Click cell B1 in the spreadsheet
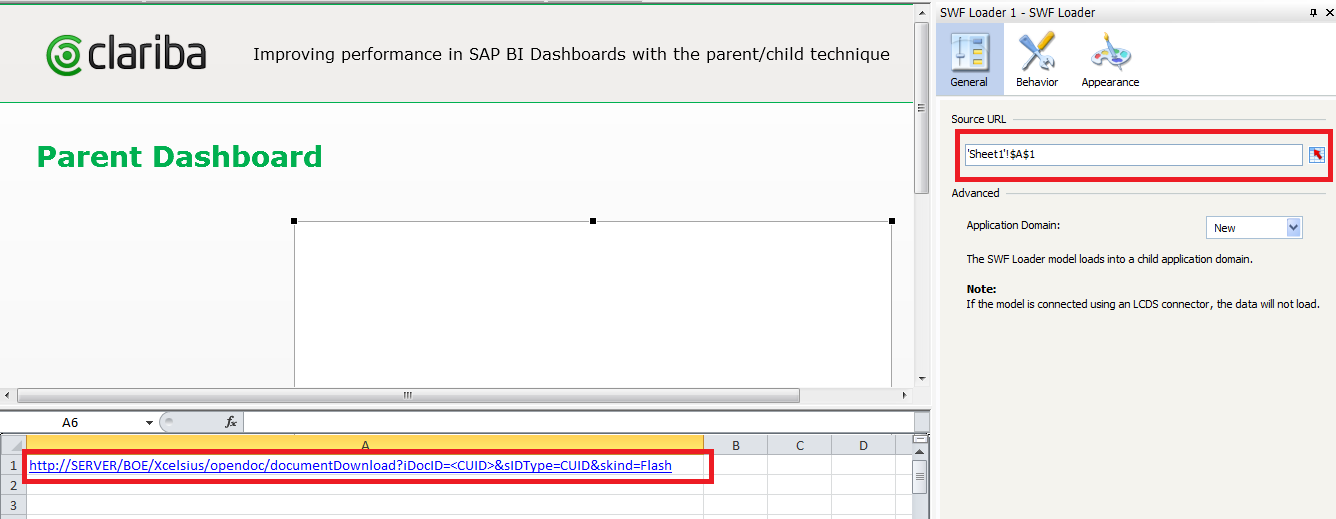Viewport: 1336px width, 519px height. (x=735, y=465)
